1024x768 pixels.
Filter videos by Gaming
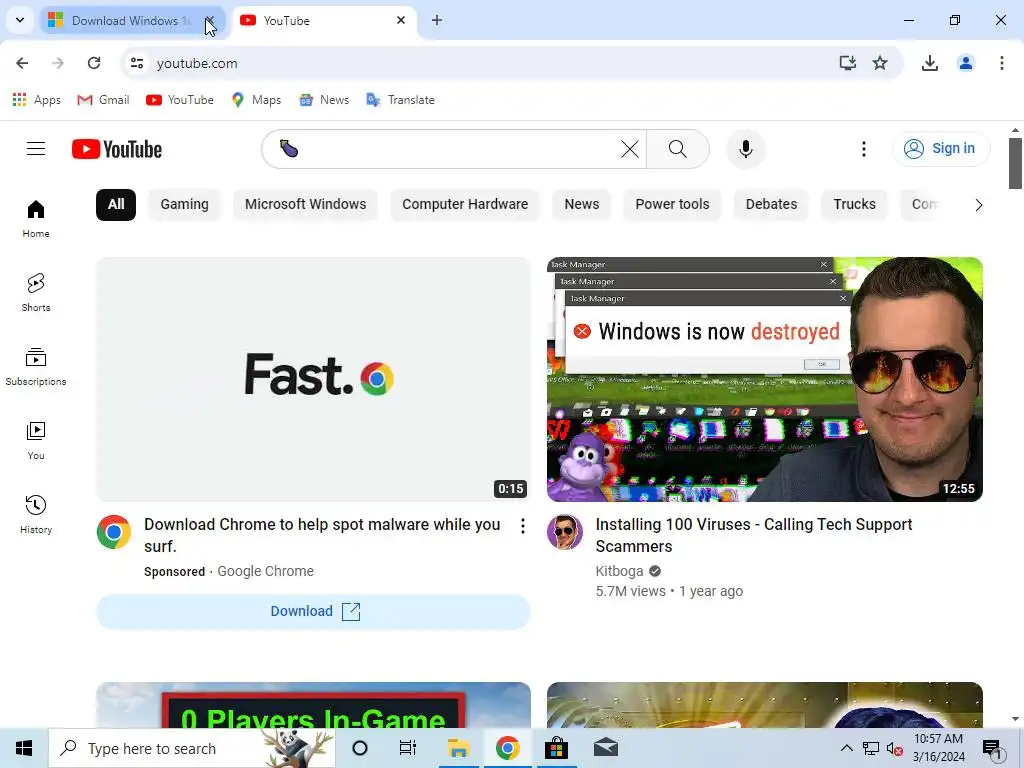click(x=184, y=204)
